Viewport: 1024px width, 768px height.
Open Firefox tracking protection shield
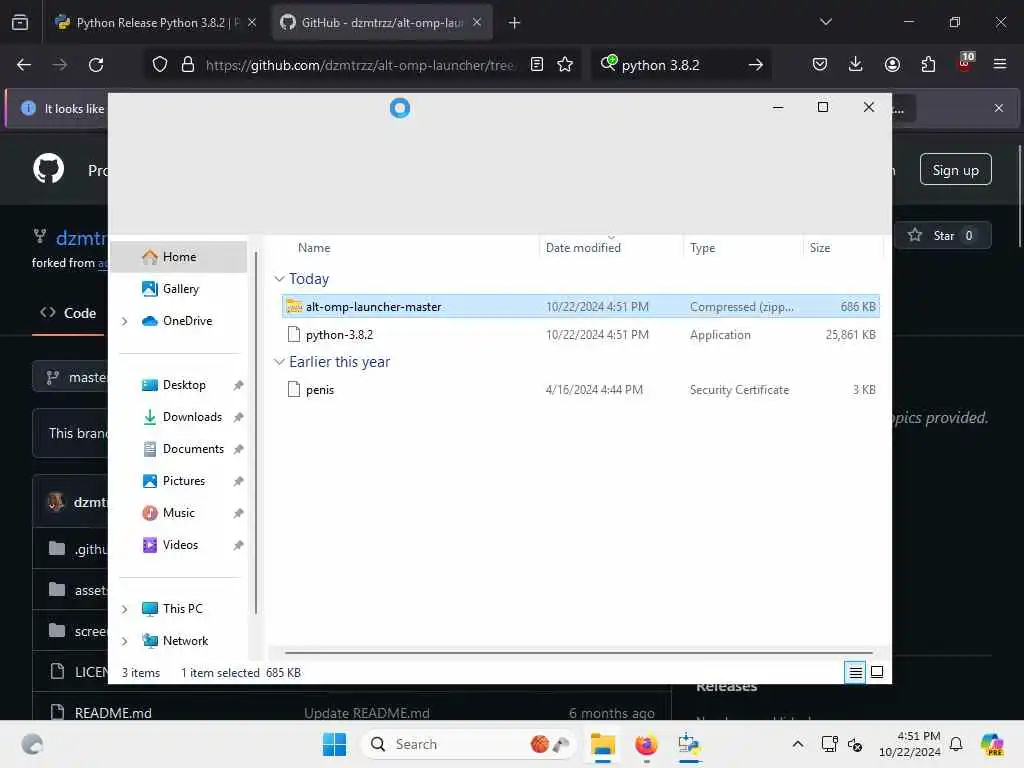pos(160,65)
